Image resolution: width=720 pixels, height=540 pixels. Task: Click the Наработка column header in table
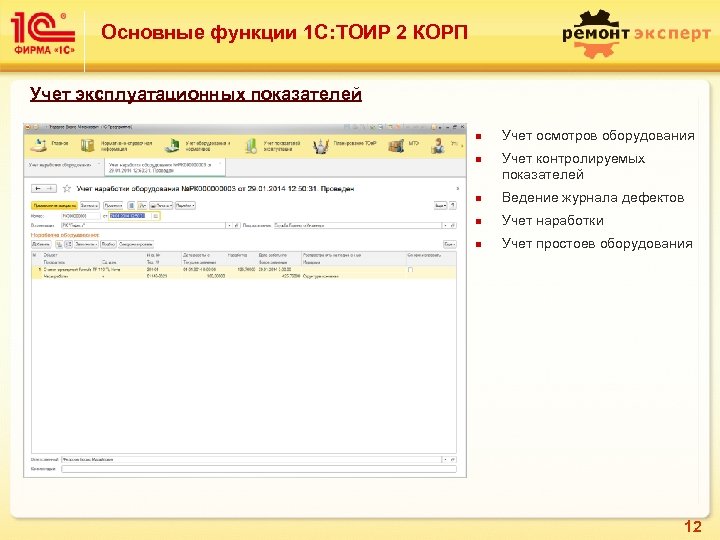click(x=237, y=254)
